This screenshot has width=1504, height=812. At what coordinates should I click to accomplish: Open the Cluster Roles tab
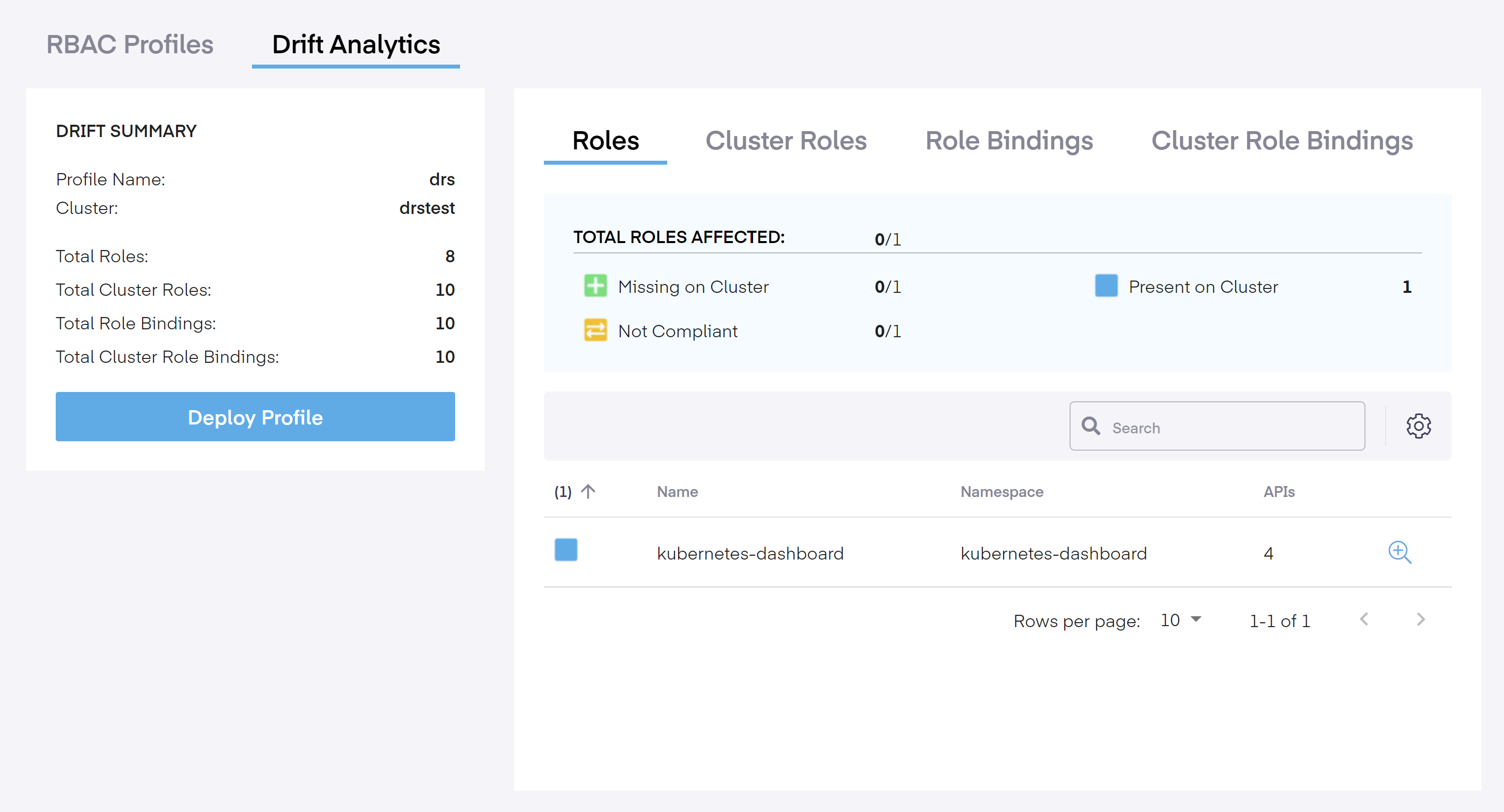[x=785, y=141]
